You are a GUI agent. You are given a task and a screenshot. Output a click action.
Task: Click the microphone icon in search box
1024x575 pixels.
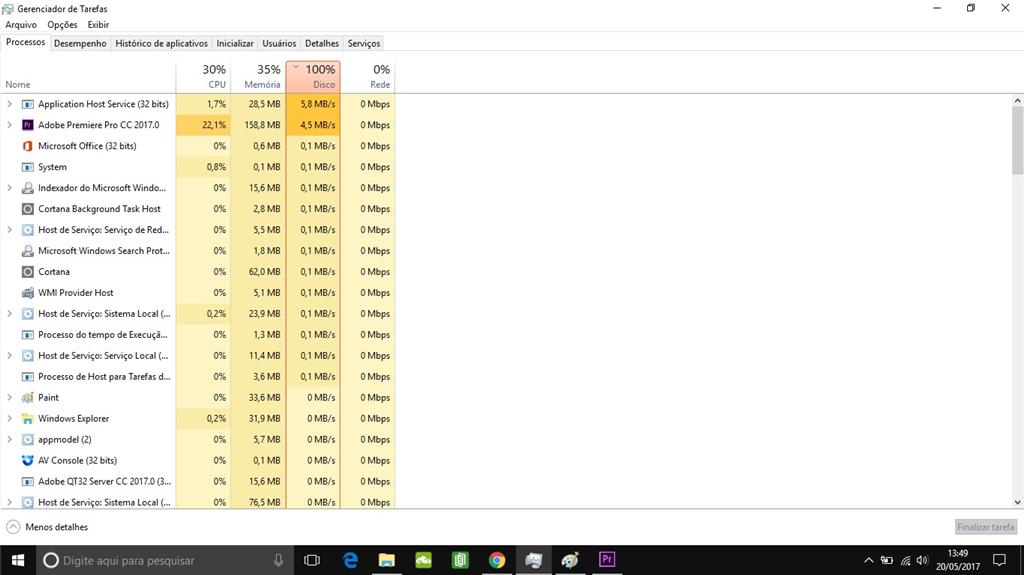pos(278,560)
